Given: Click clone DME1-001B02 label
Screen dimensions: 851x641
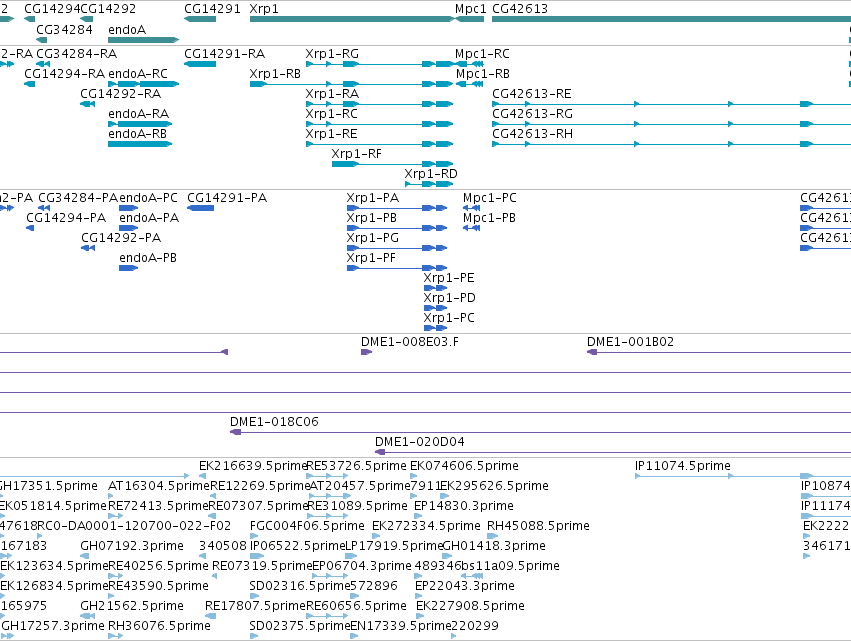Looking at the screenshot, I should [x=630, y=342].
